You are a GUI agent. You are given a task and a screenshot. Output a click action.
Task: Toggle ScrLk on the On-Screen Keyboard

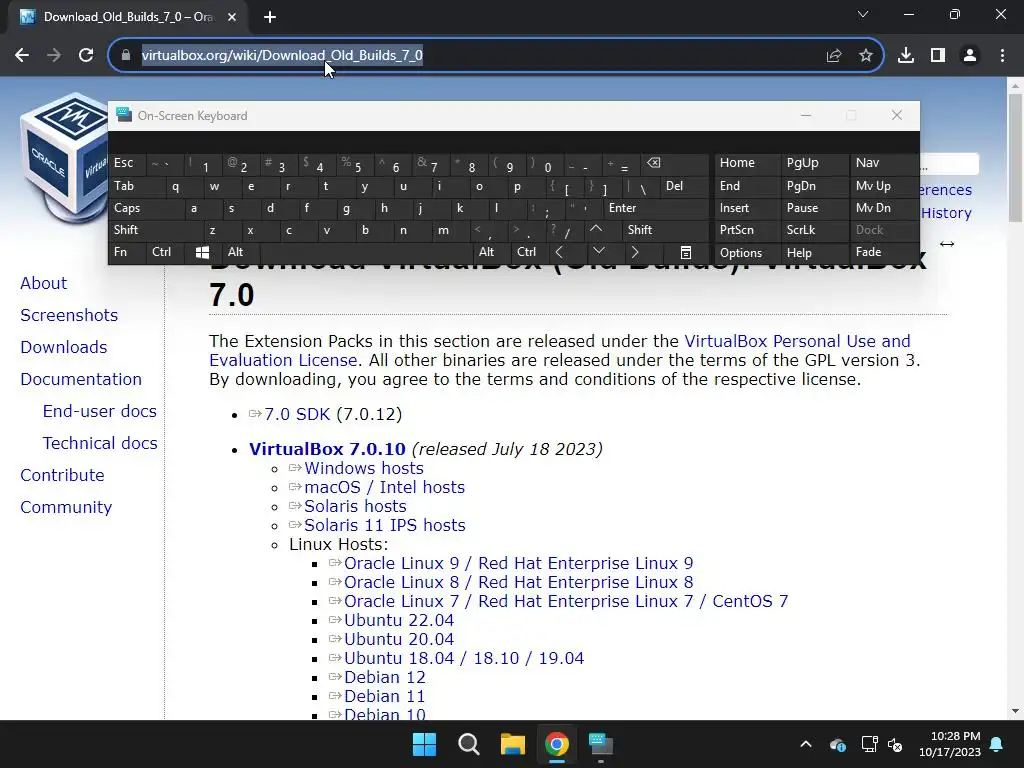pyautogui.click(x=814, y=230)
